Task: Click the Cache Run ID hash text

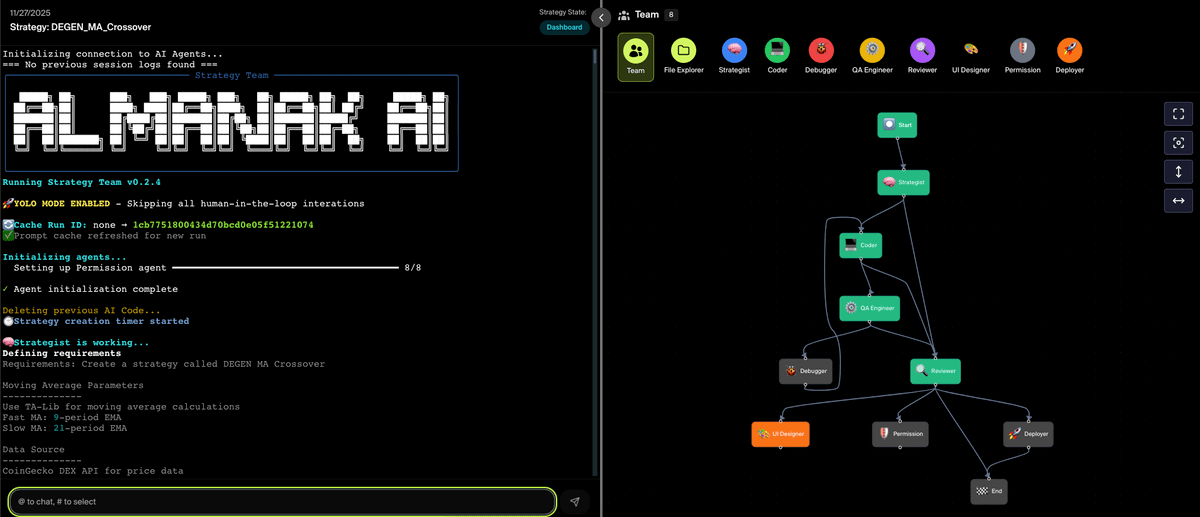Action: coord(223,225)
